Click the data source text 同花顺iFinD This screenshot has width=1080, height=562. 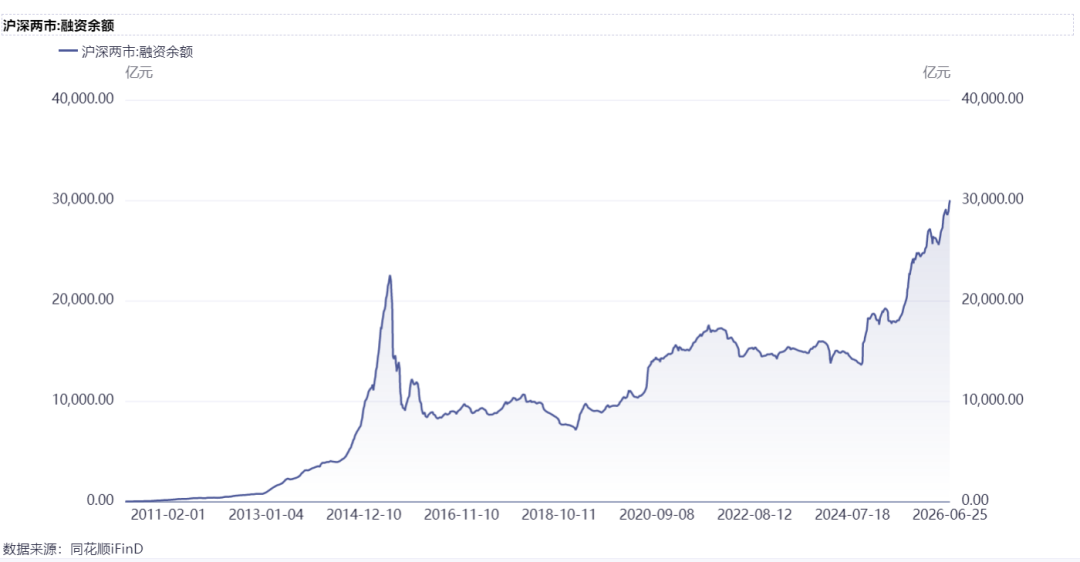pyautogui.click(x=107, y=550)
